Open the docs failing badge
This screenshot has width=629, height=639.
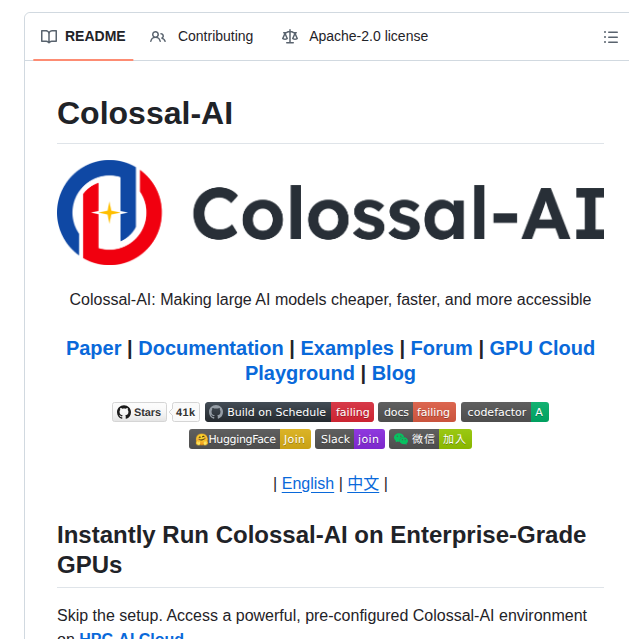[417, 412]
